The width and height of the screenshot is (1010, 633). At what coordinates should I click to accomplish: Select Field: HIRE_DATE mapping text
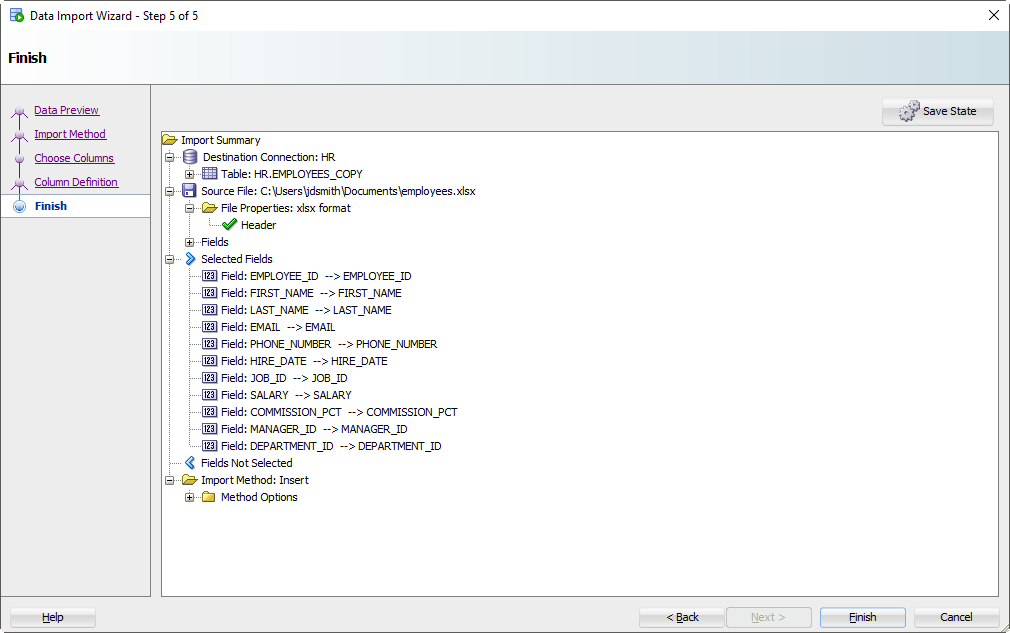(x=304, y=361)
